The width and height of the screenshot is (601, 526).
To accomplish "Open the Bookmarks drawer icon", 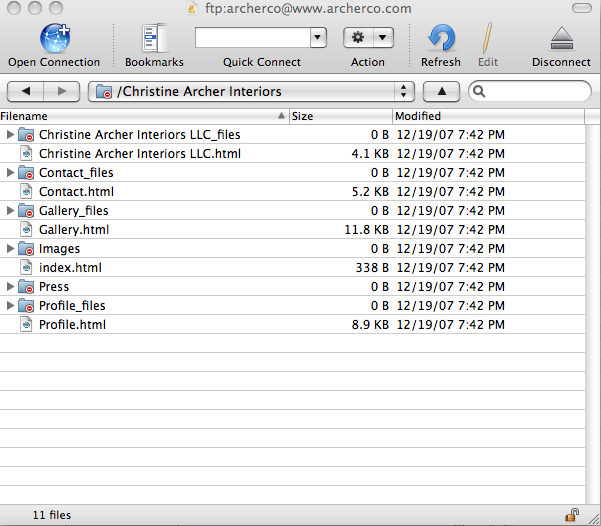I will point(155,38).
